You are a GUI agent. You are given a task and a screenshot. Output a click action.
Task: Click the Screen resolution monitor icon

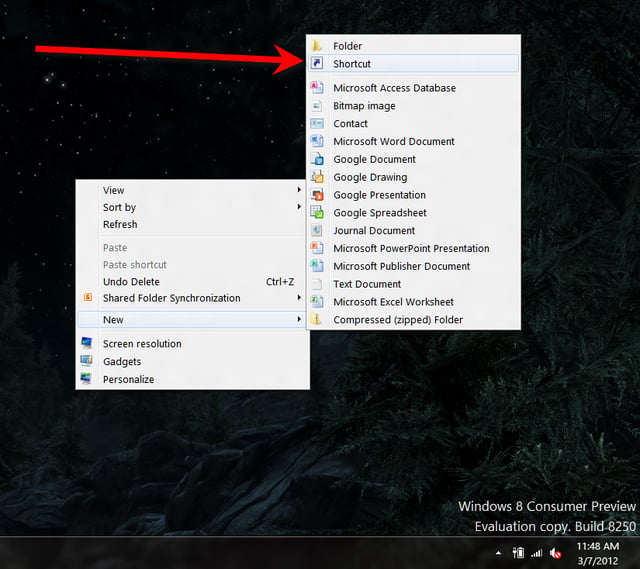coord(87,343)
